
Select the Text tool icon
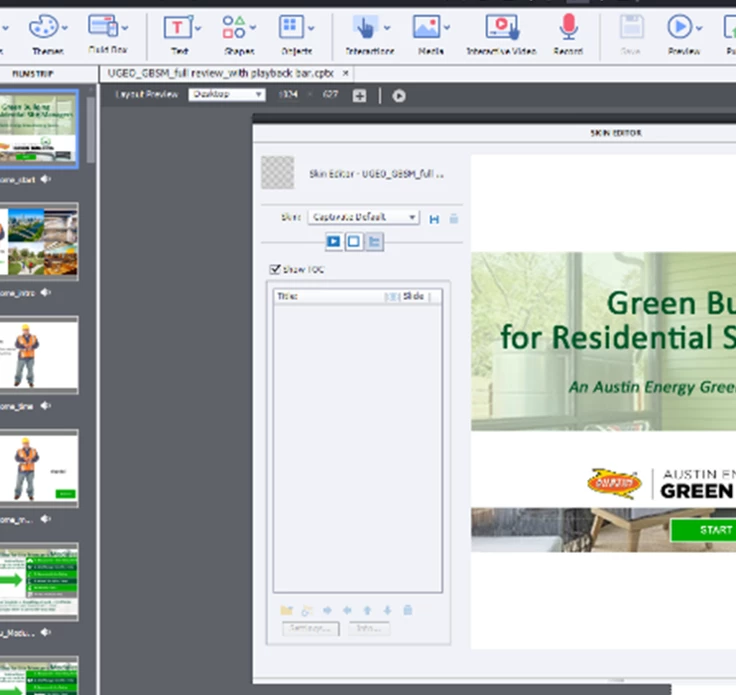[x=177, y=27]
